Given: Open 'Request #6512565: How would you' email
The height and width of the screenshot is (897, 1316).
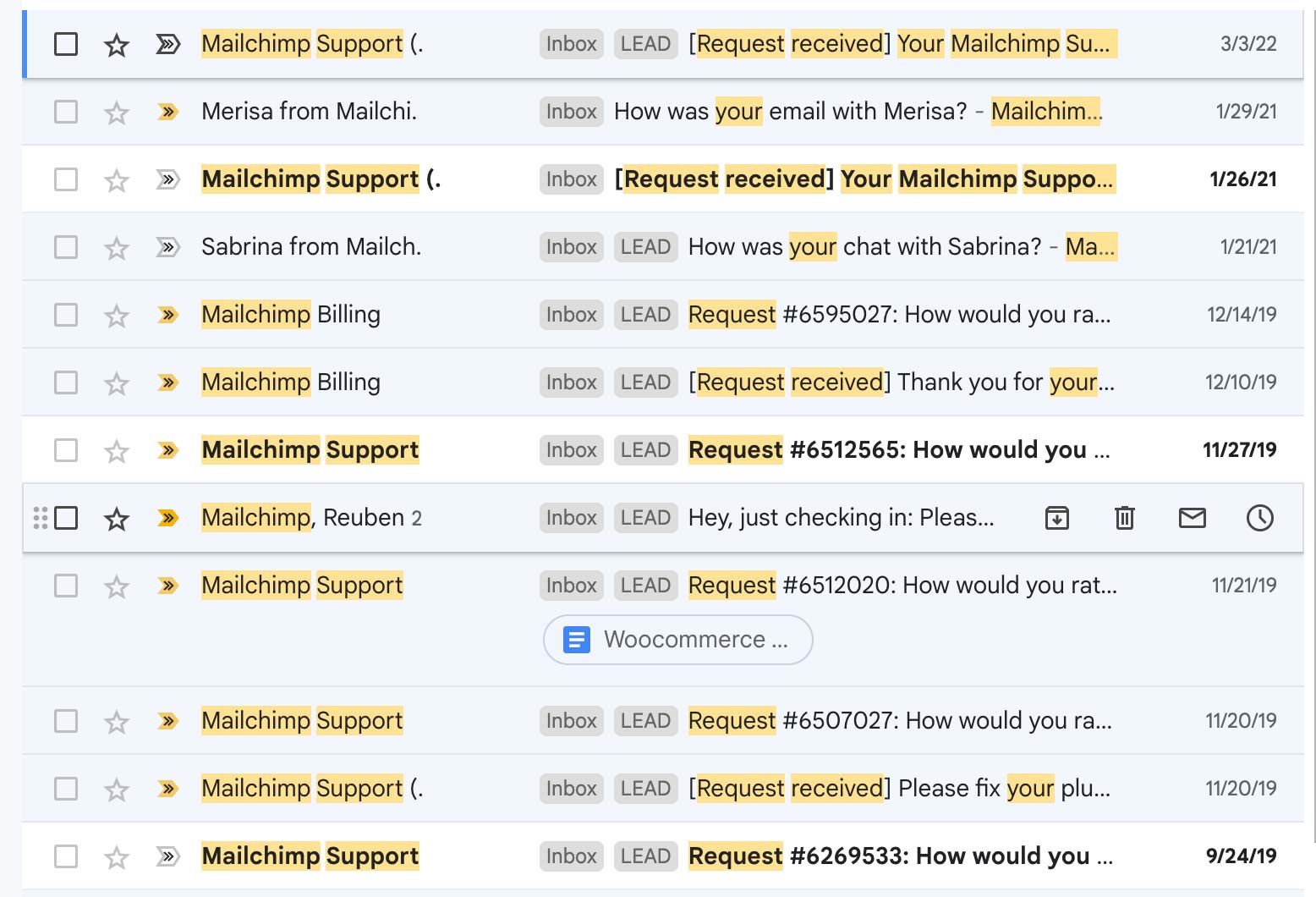Looking at the screenshot, I should (899, 449).
